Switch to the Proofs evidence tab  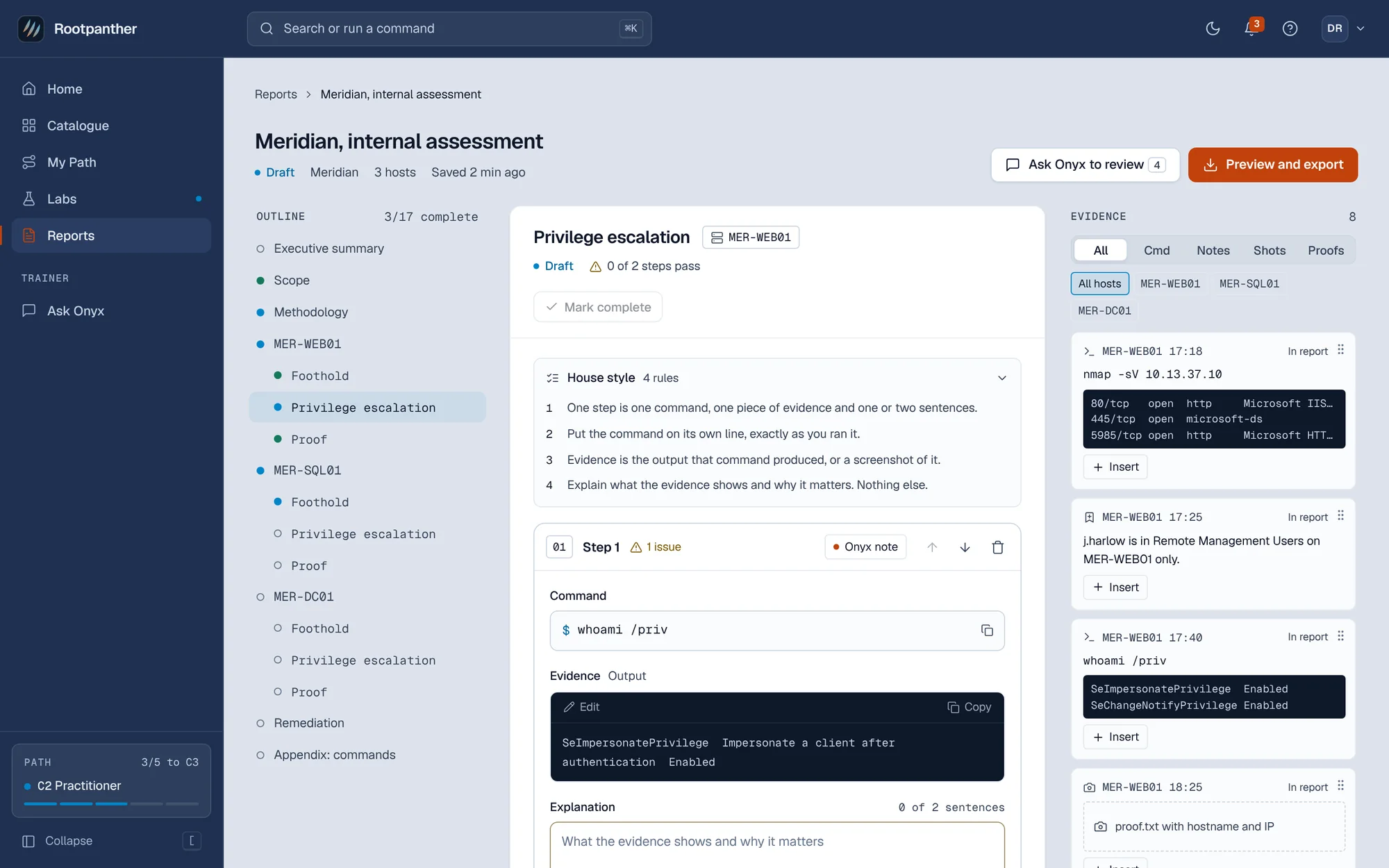1326,251
